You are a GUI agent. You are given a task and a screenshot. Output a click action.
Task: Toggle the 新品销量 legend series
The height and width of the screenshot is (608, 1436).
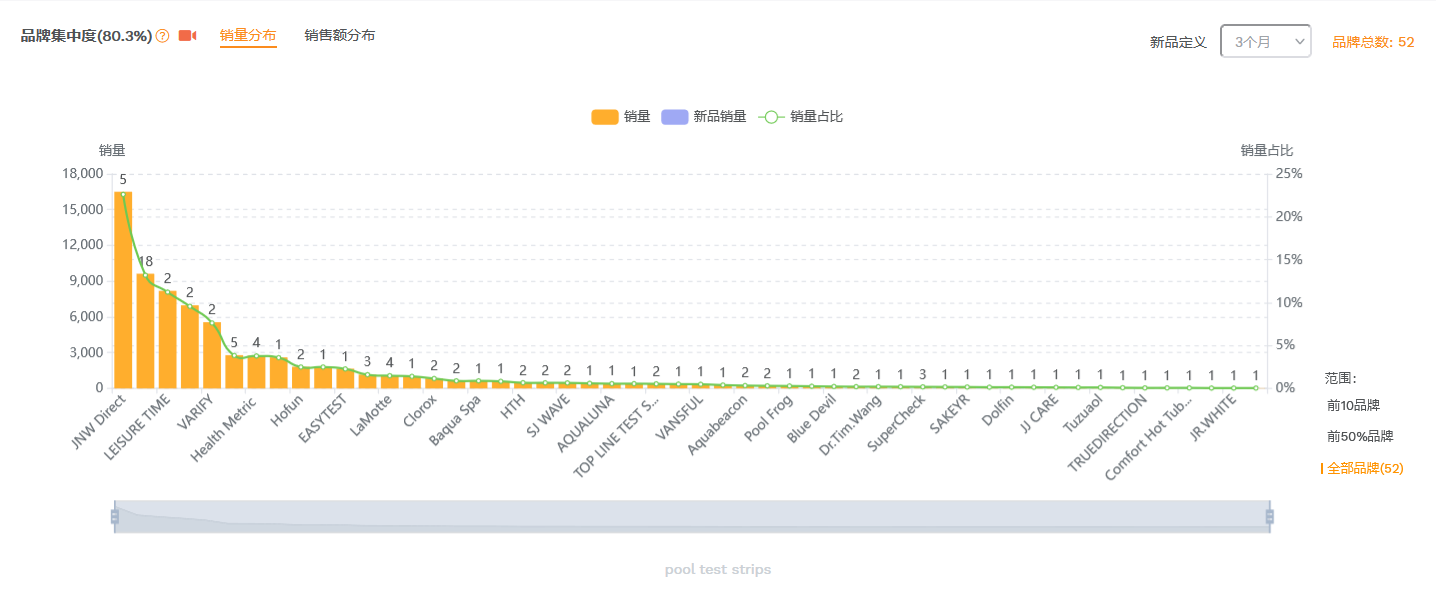click(x=704, y=117)
